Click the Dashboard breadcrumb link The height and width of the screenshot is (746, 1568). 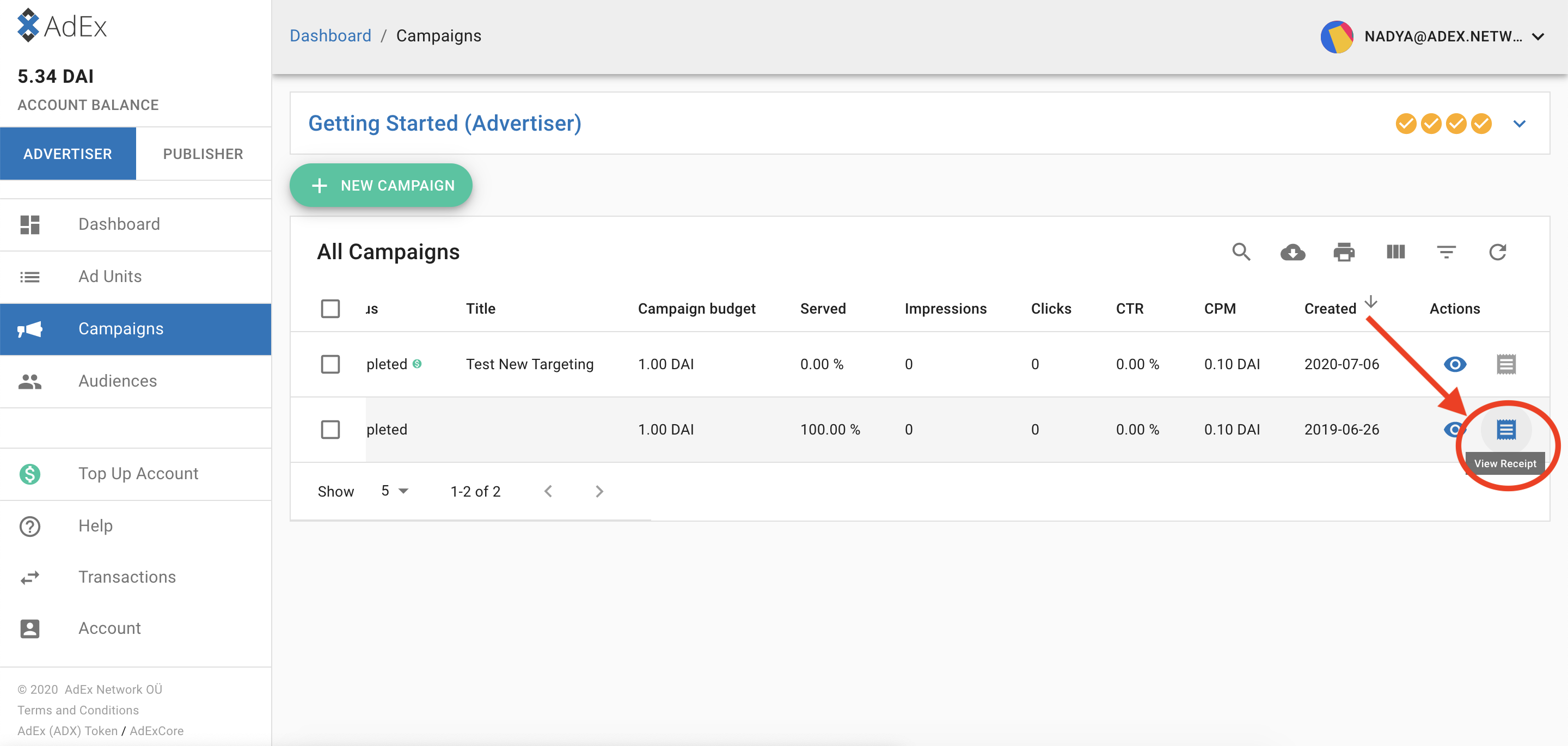(x=330, y=36)
